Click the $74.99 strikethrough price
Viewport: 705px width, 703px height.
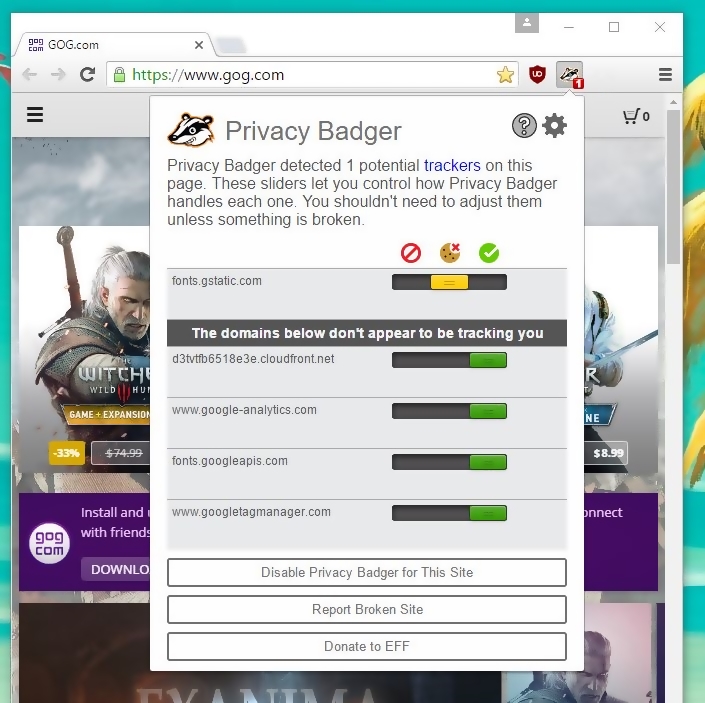(124, 453)
